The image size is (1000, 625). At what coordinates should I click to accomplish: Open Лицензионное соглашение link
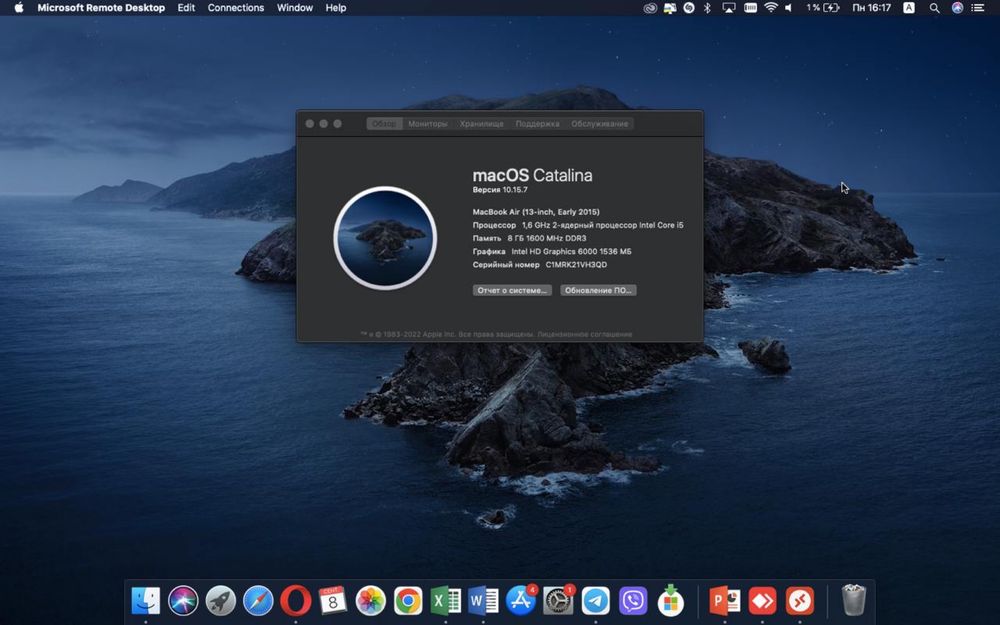pos(585,334)
